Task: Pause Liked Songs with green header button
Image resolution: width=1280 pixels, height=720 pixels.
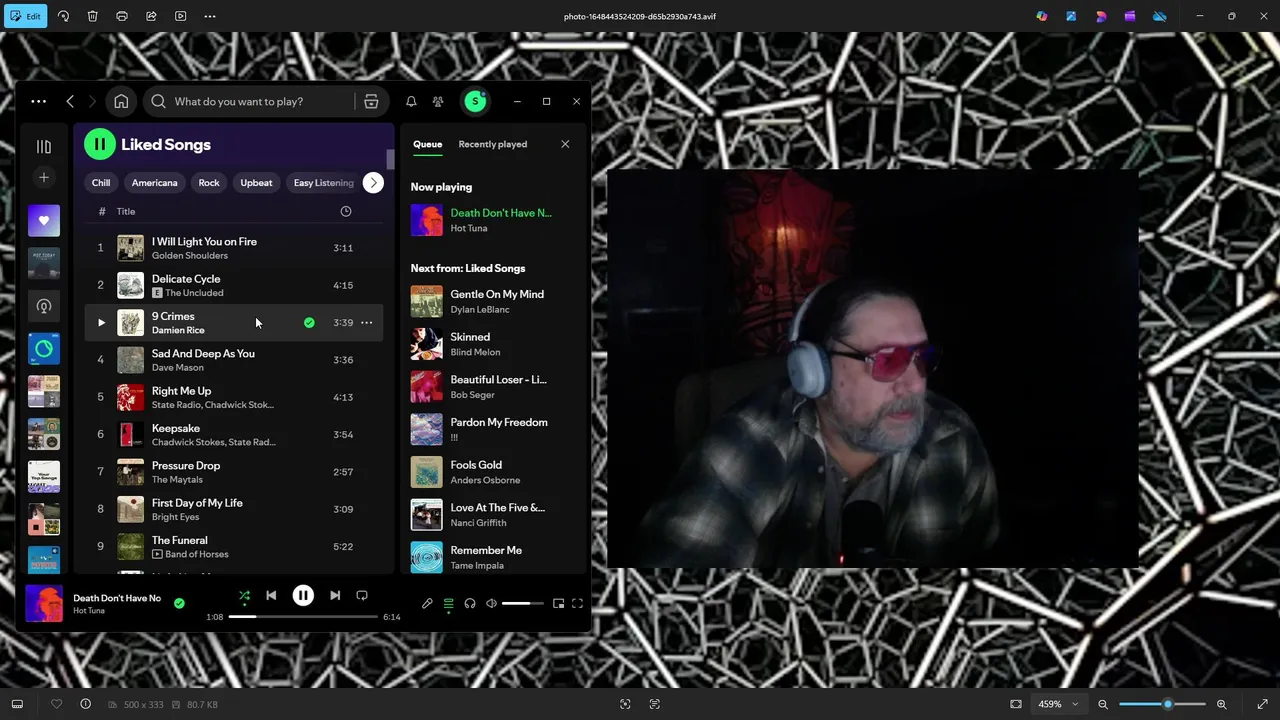Action: pyautogui.click(x=99, y=144)
